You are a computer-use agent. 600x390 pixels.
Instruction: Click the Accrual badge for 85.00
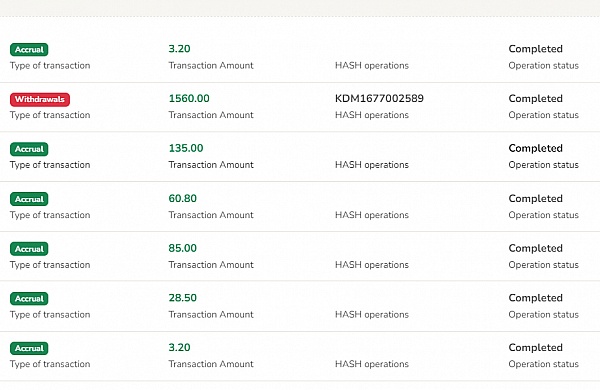[29, 249]
